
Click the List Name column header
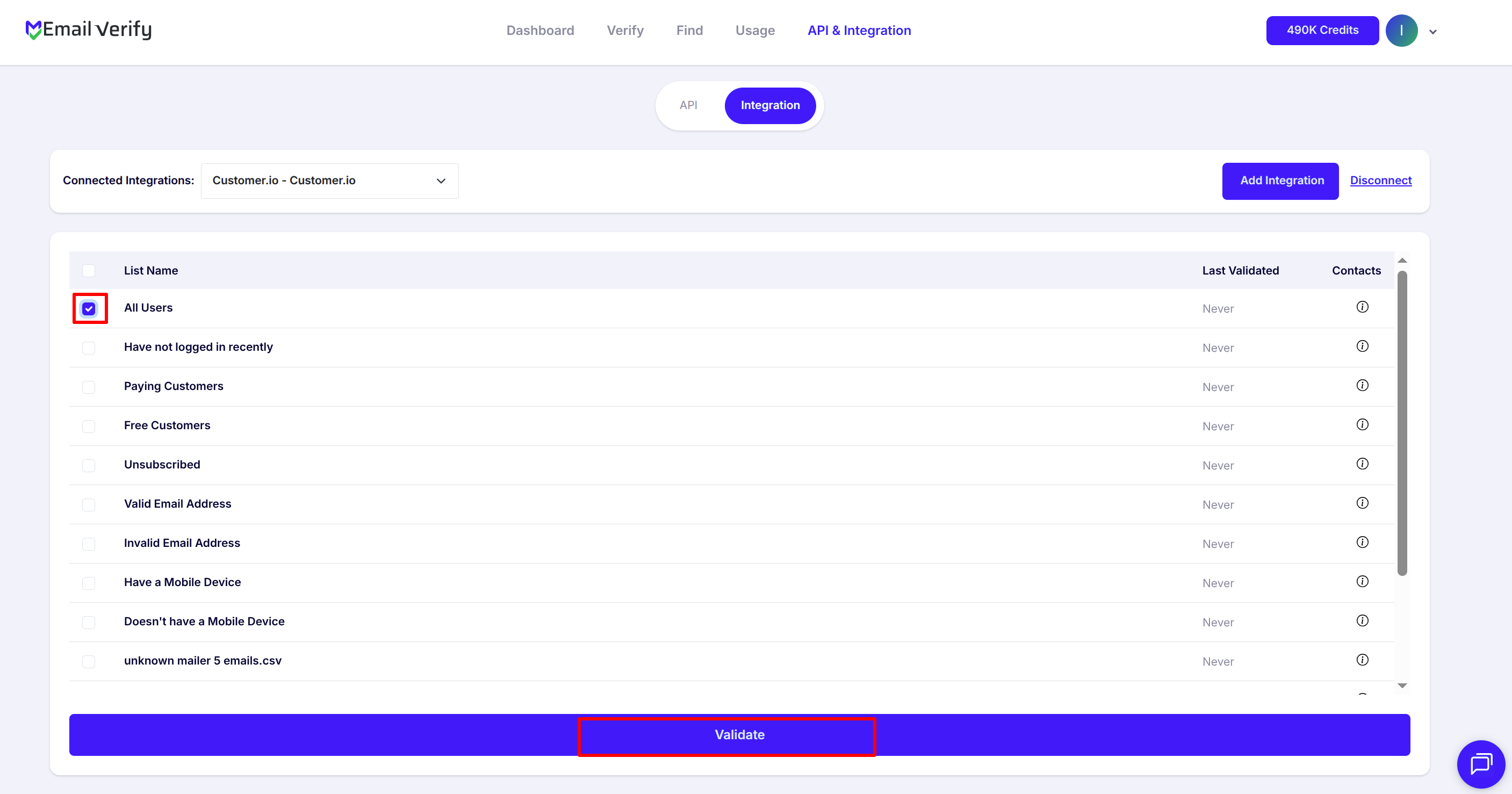coord(151,271)
